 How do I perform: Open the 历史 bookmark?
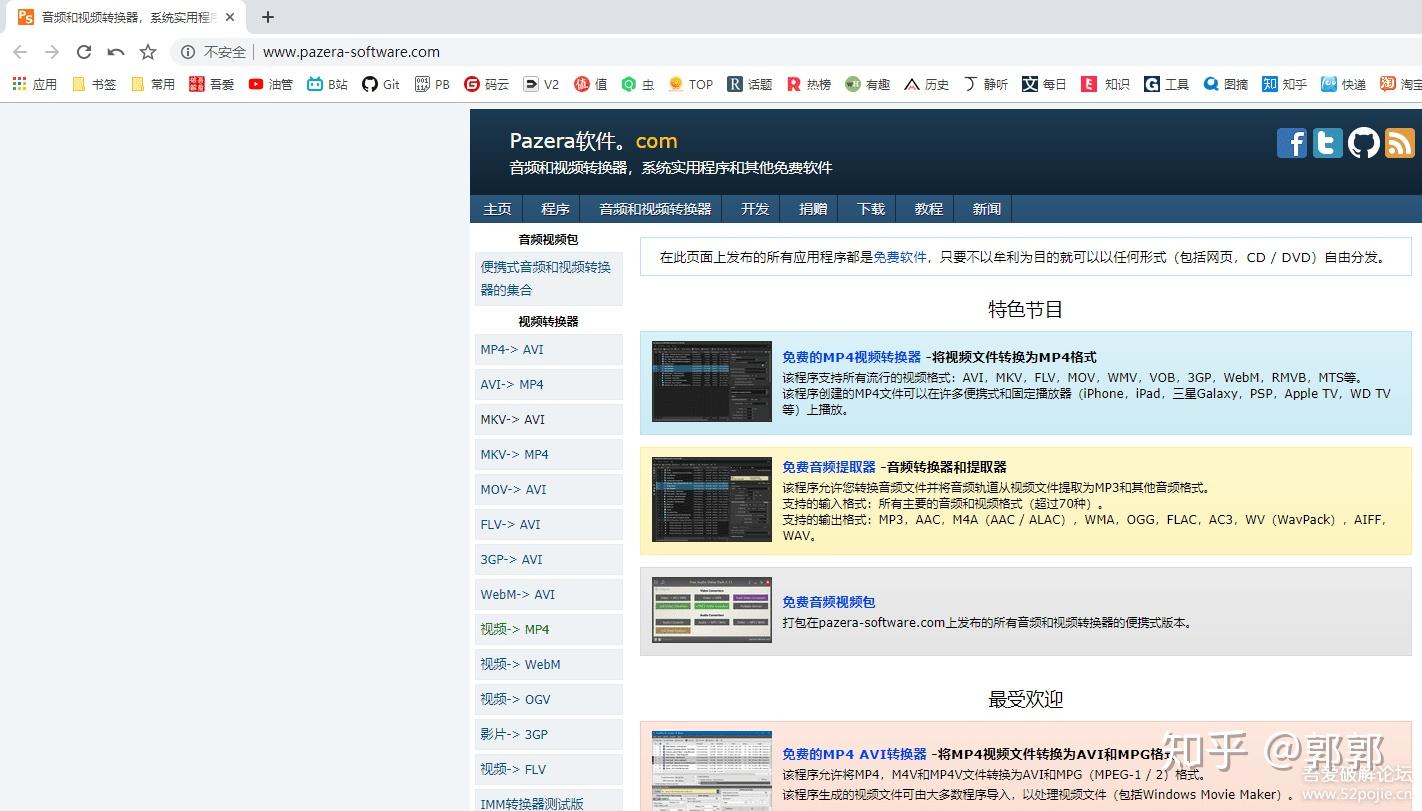coord(927,84)
